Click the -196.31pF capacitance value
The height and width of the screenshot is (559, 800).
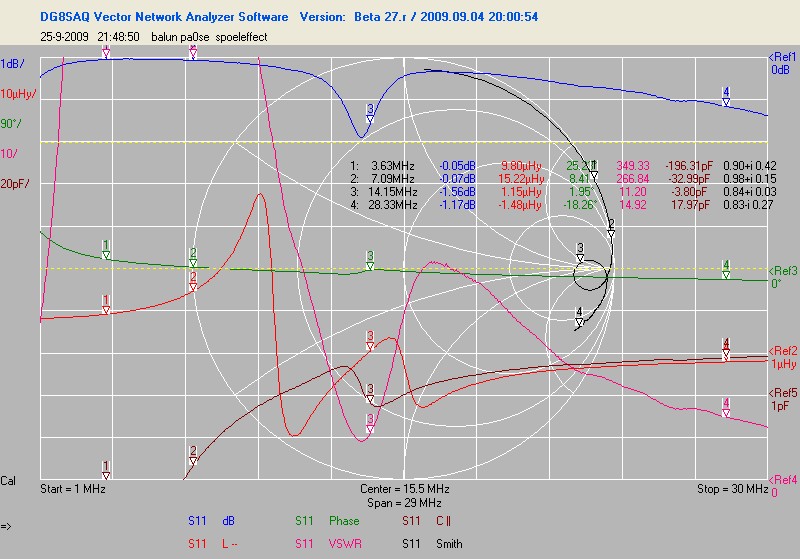(689, 166)
